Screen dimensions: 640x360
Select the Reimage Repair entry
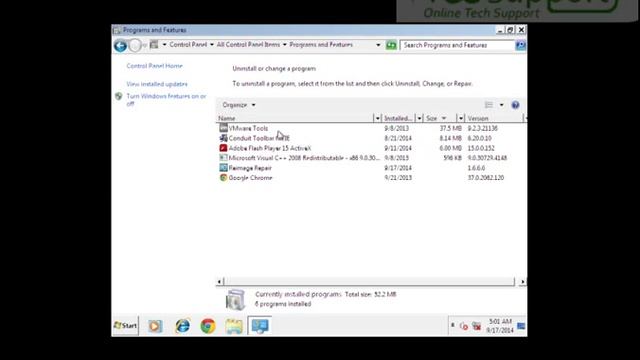click(250, 168)
